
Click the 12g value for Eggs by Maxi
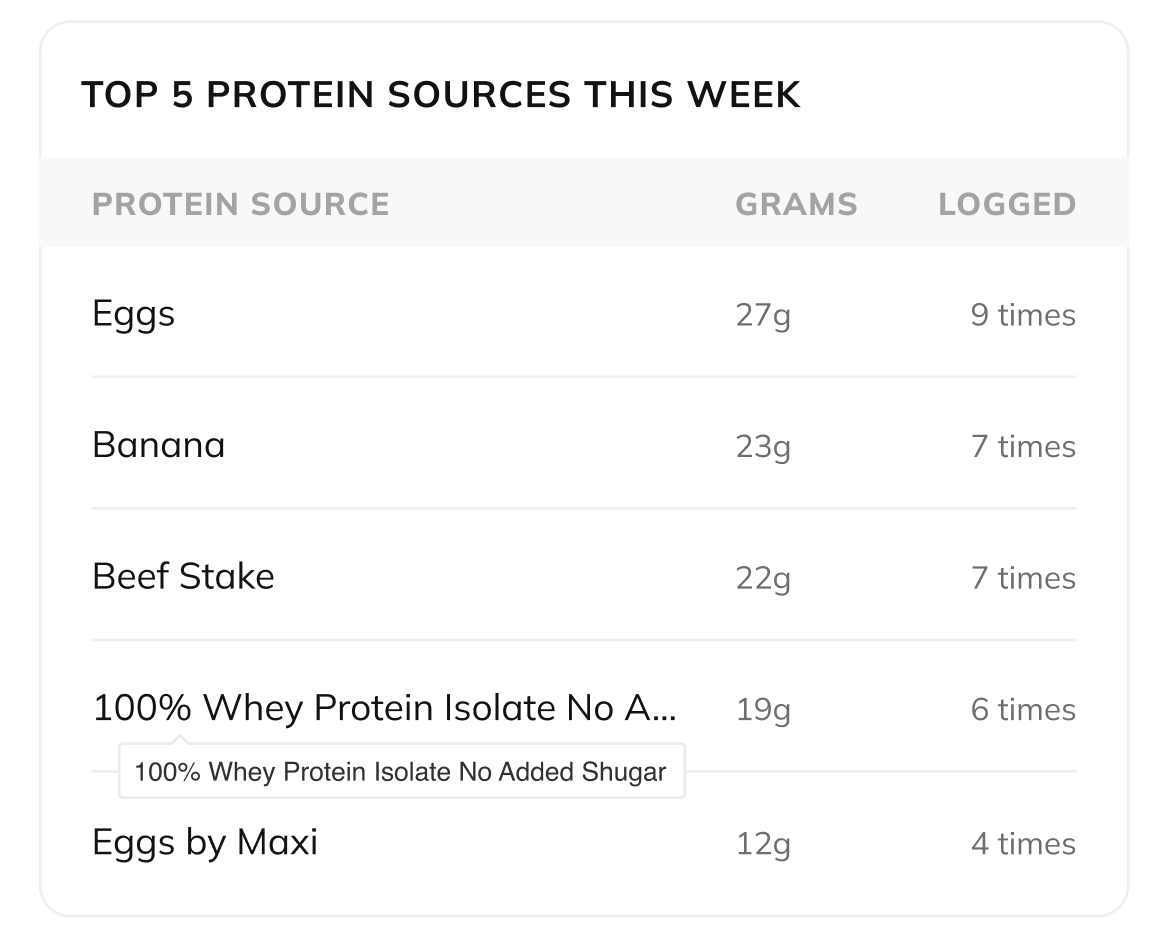[763, 845]
